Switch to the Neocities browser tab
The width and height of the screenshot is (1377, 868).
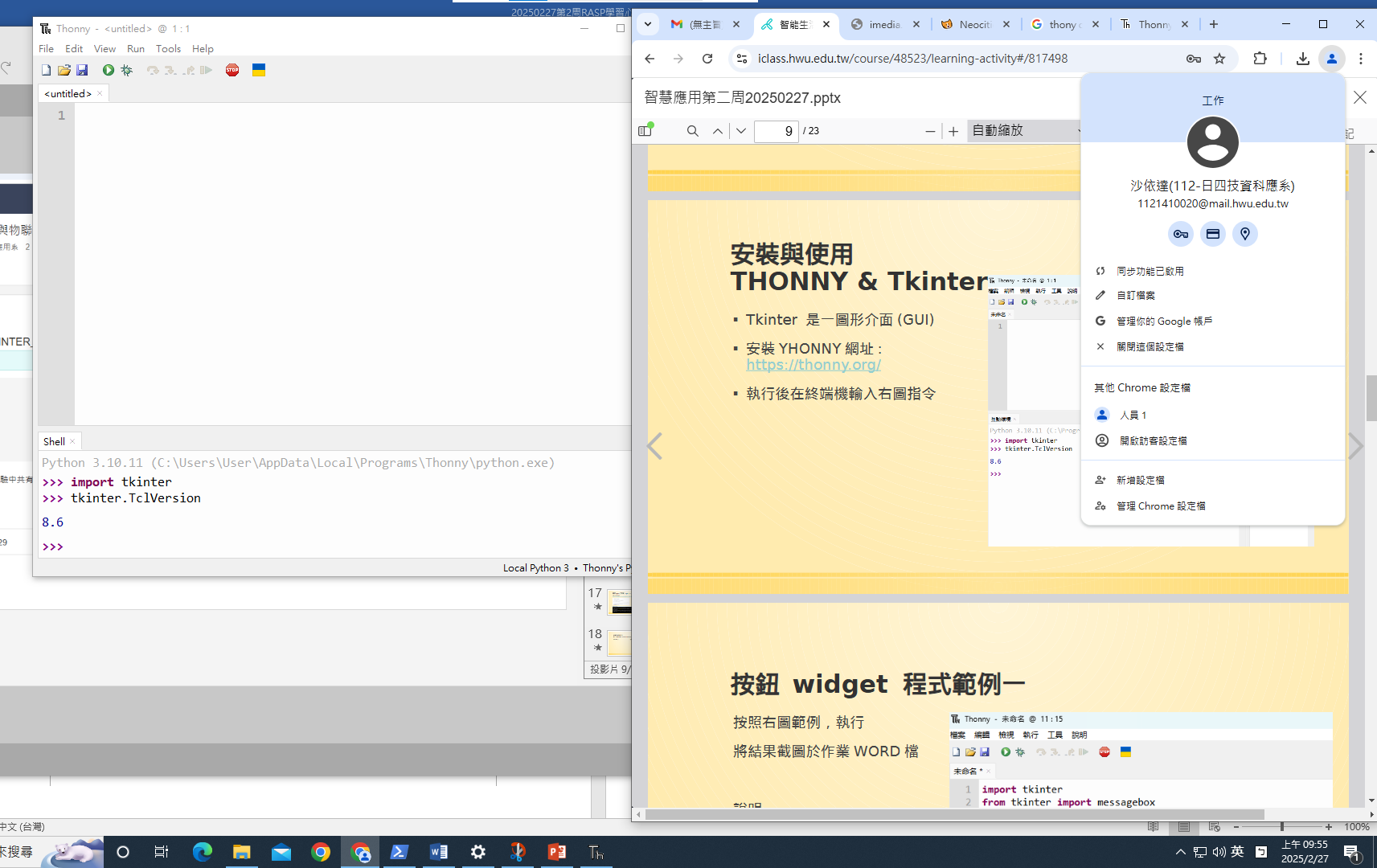pyautogui.click(x=974, y=24)
